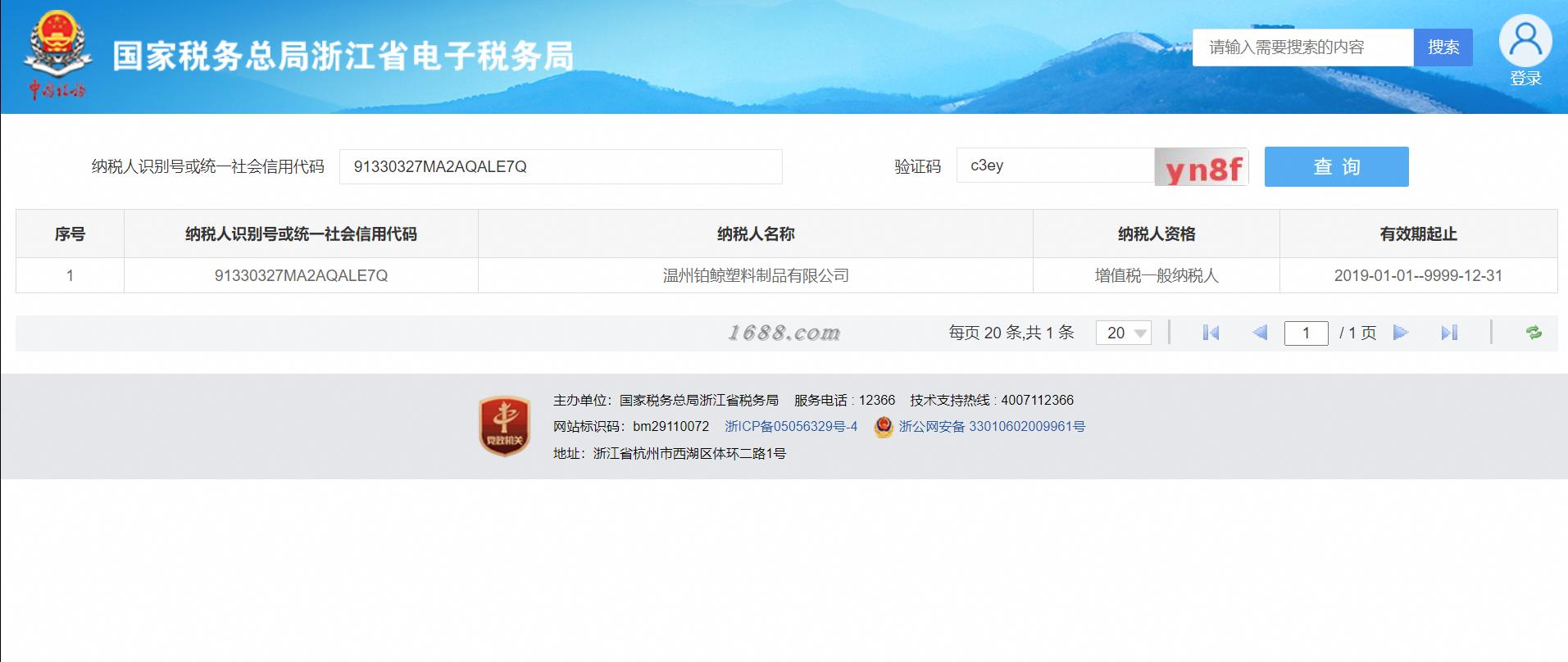
Task: Click the red party-government badge icon
Action: (504, 426)
